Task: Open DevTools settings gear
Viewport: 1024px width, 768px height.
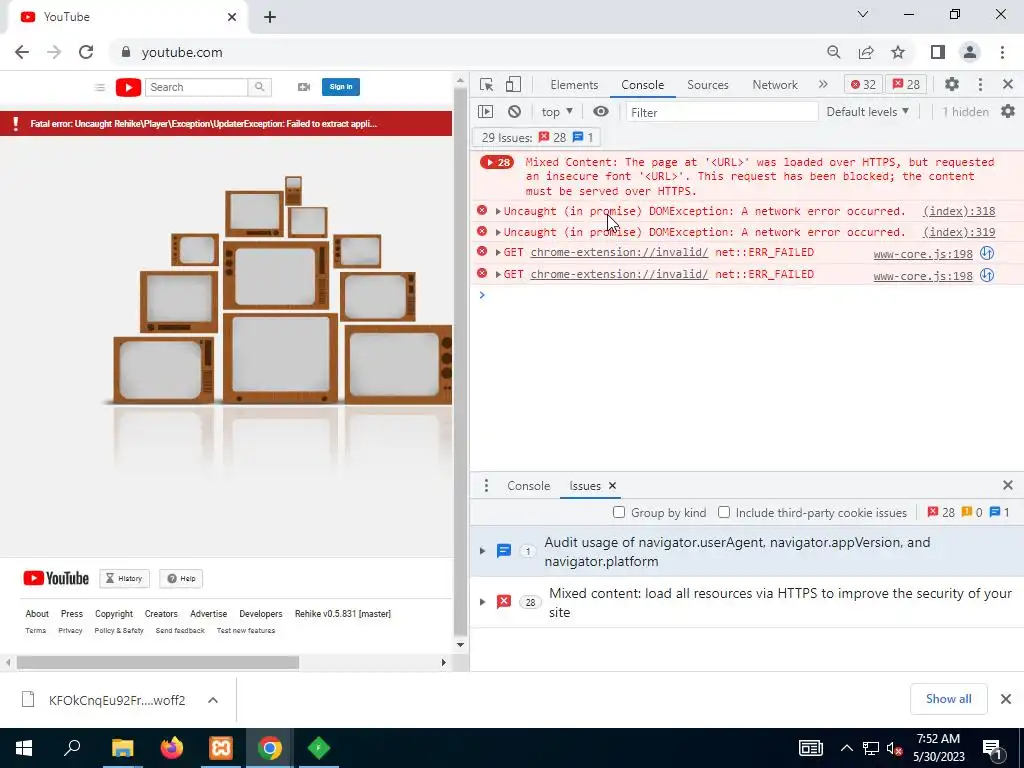Action: [x=952, y=84]
